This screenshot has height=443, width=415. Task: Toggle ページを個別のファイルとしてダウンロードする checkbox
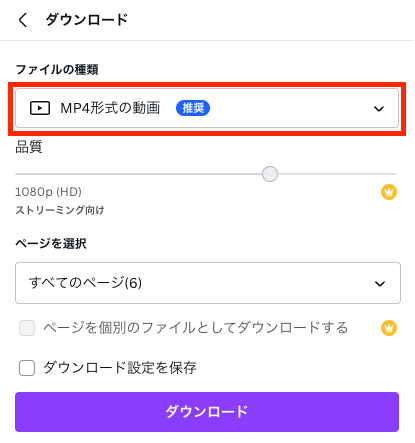click(27, 328)
